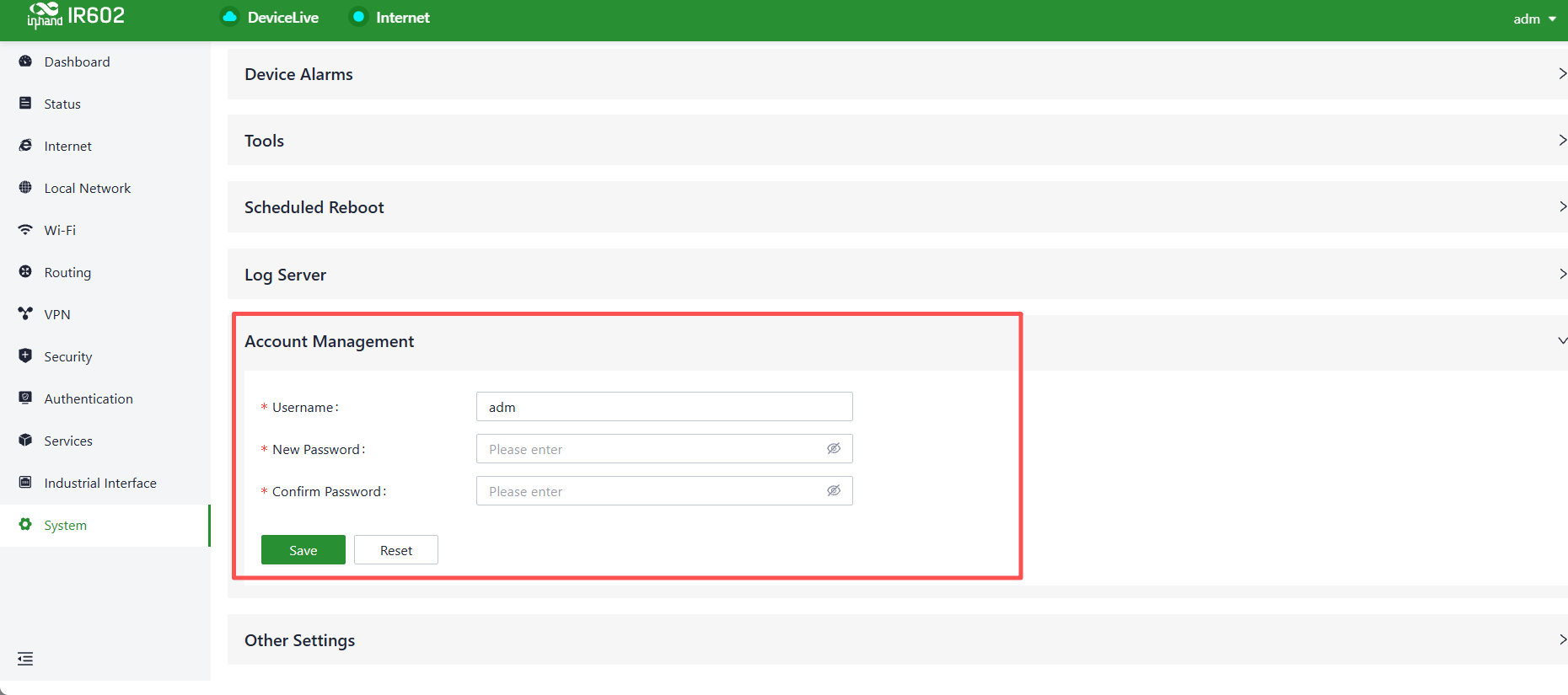The image size is (1568, 695).
Task: Click the Reset button
Action: coord(396,550)
